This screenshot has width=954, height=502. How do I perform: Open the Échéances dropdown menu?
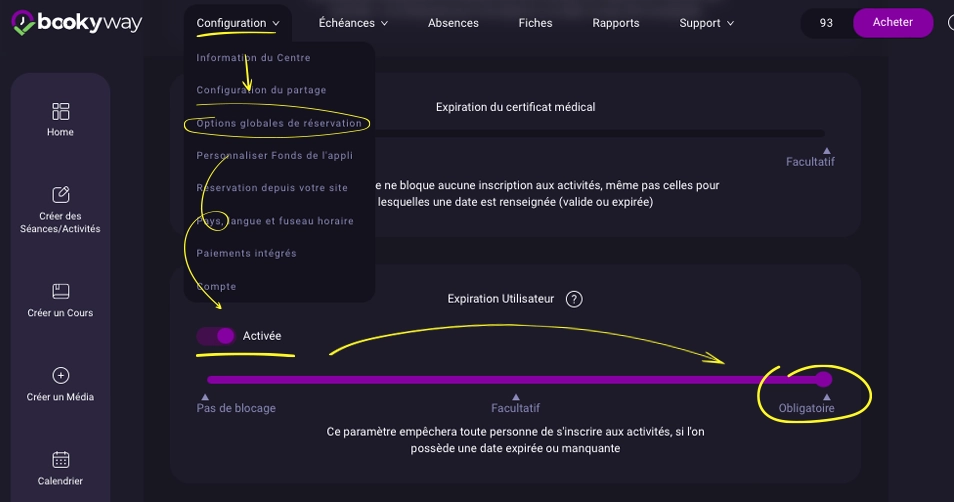pyautogui.click(x=352, y=23)
